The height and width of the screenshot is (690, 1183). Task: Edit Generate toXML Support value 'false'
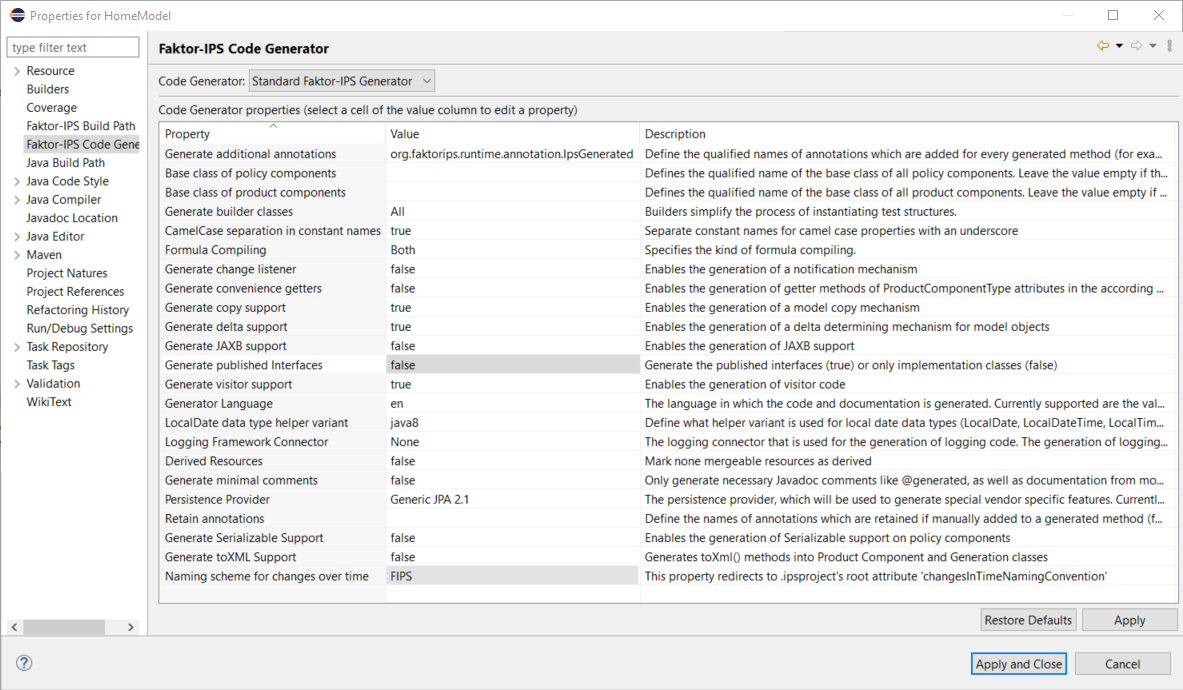(512, 557)
